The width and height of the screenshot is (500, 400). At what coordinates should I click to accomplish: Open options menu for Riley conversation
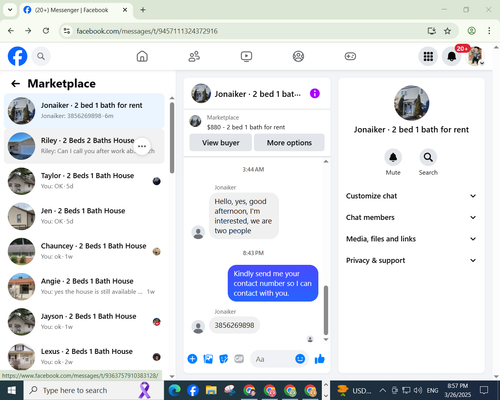click(x=142, y=146)
